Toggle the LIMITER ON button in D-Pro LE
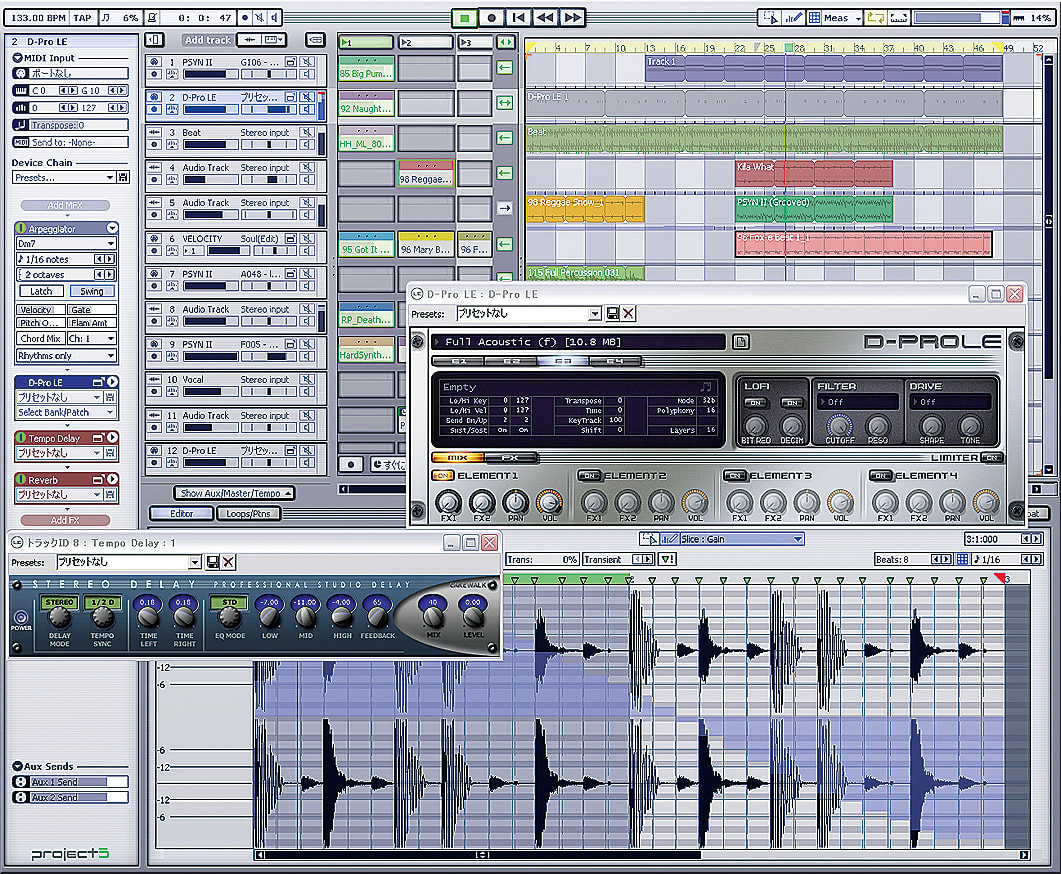 click(991, 458)
